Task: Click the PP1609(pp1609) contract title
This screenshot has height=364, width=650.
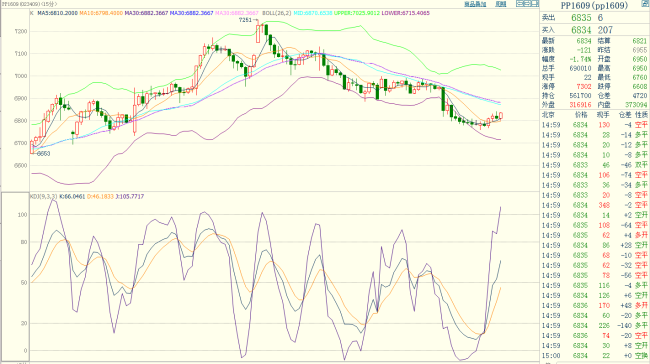Action: tap(594, 5)
